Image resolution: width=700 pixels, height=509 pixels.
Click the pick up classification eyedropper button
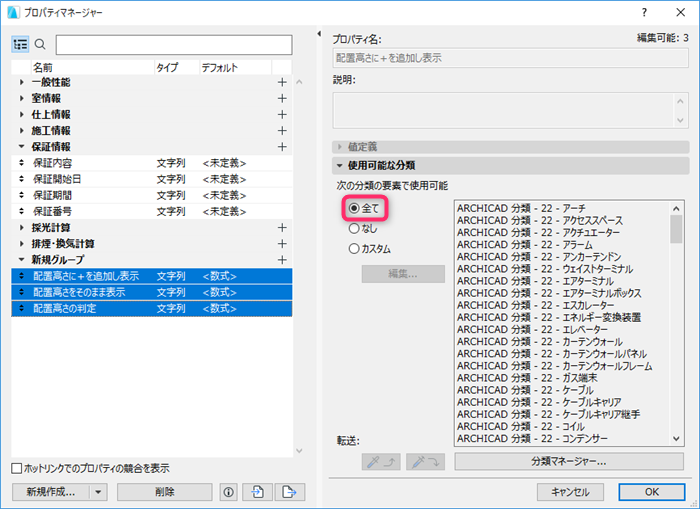click(x=381, y=462)
